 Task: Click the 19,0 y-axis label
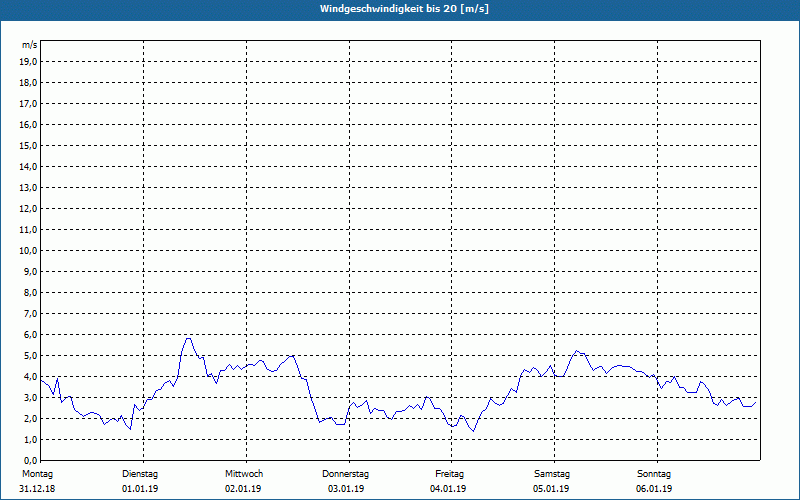(x=28, y=62)
